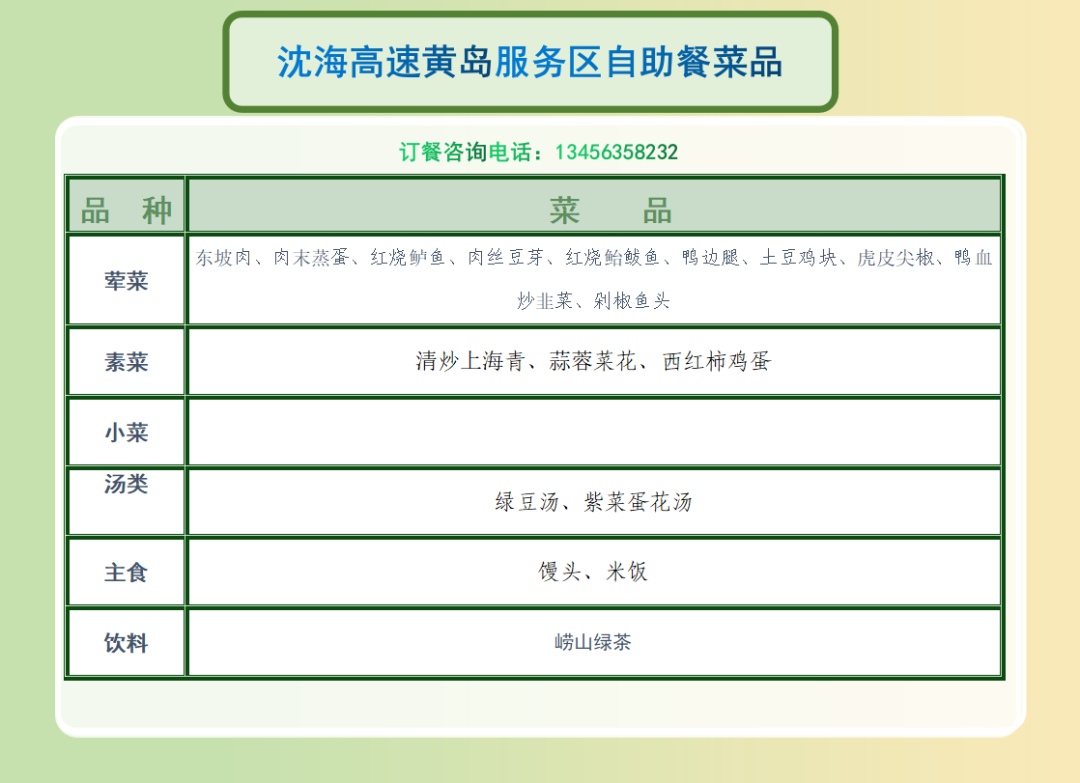Click the 饮料 category cell
Image resolution: width=1080 pixels, height=783 pixels.
126,643
